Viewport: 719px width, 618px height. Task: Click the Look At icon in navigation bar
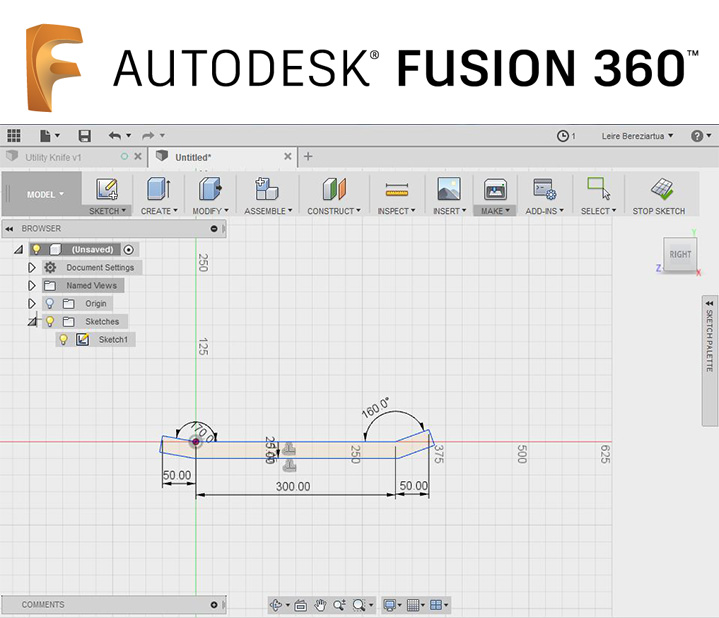301,606
